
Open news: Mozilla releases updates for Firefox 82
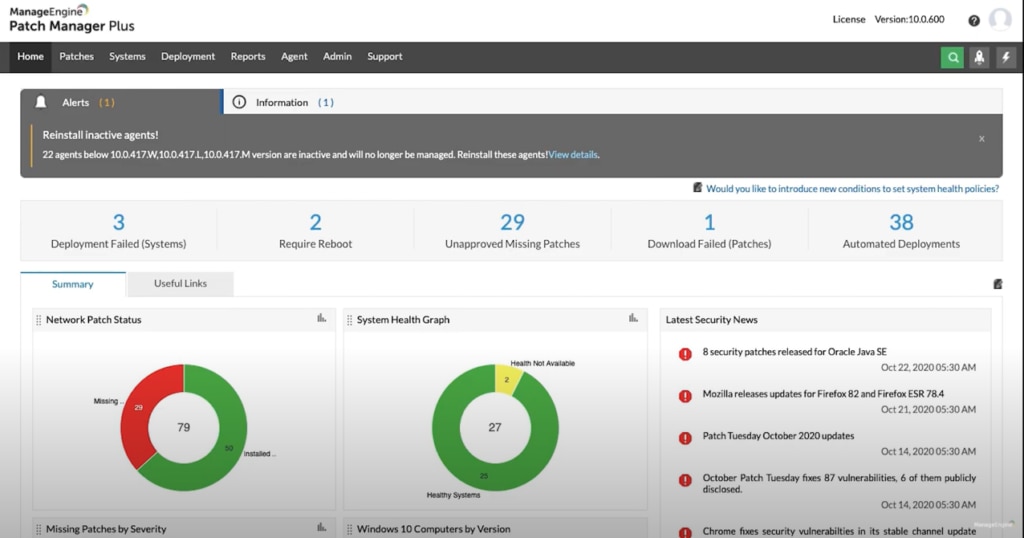pyautogui.click(x=823, y=394)
